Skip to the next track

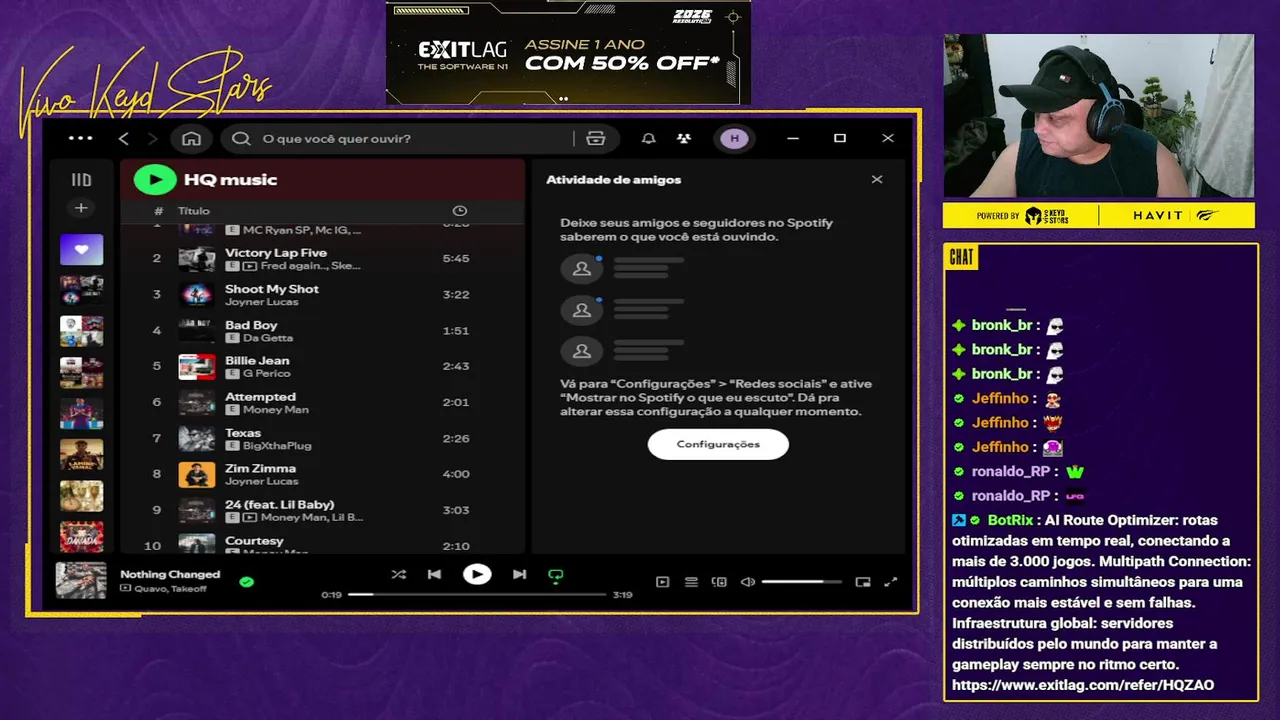519,575
